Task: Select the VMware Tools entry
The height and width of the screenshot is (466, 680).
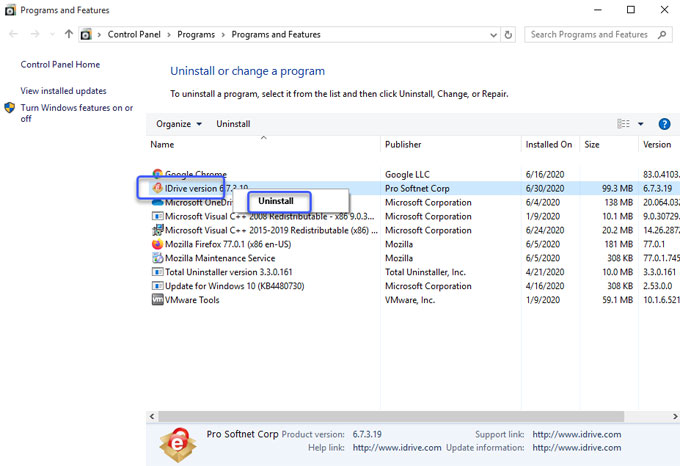Action: tap(192, 300)
